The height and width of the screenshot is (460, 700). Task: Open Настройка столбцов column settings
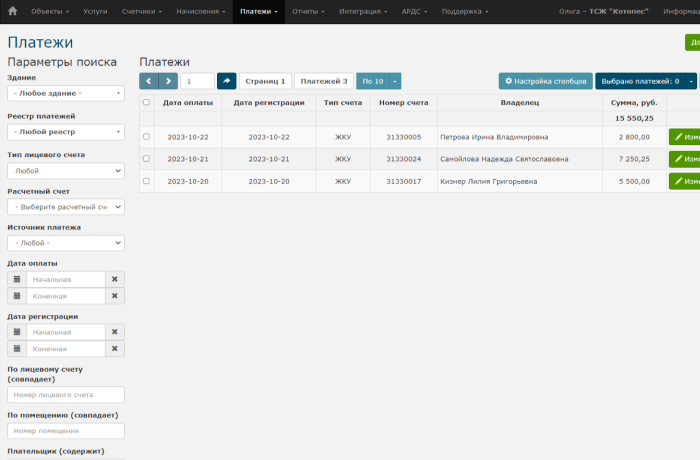(x=546, y=81)
